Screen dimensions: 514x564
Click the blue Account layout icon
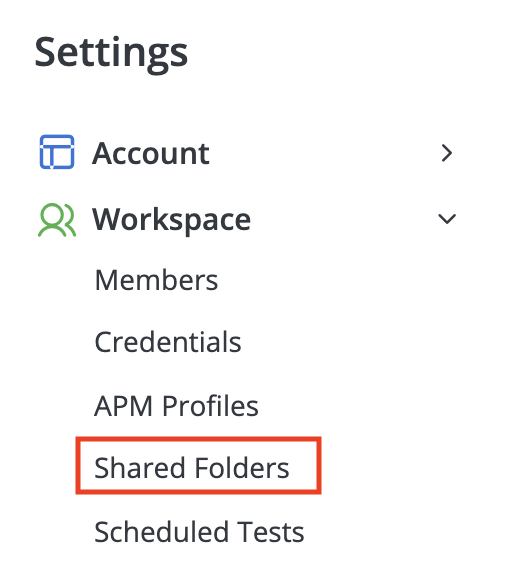coord(57,152)
